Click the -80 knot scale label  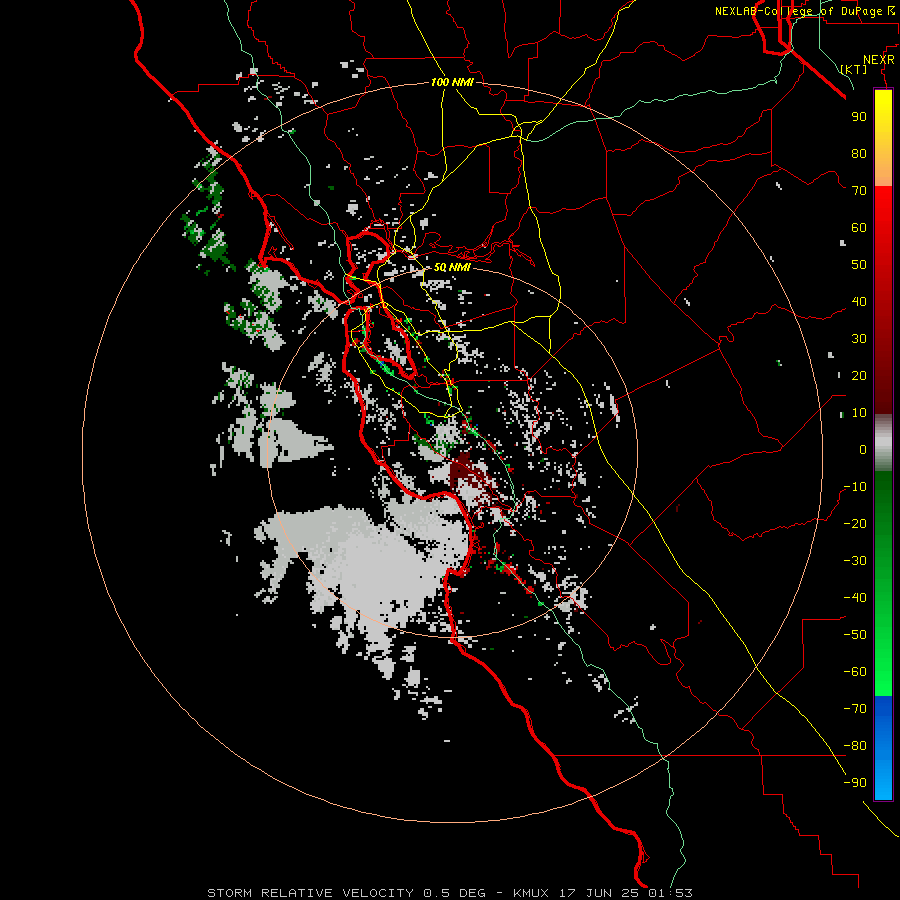click(x=855, y=746)
